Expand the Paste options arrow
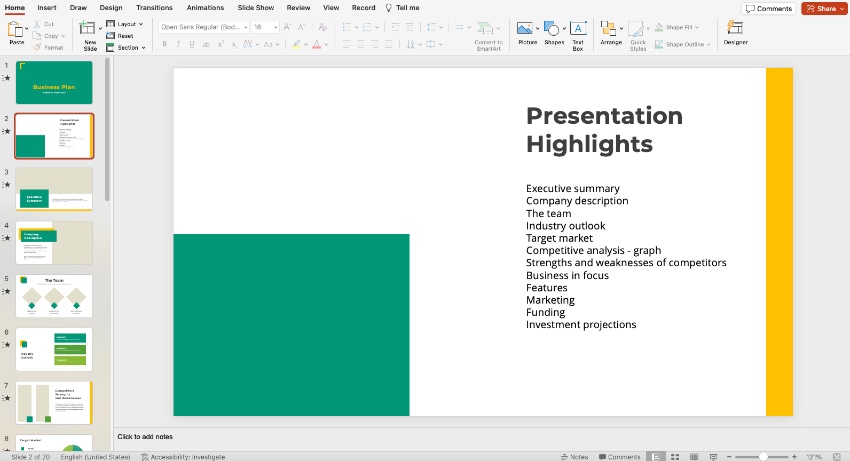Viewport: 850px width, 461px height. point(27,29)
